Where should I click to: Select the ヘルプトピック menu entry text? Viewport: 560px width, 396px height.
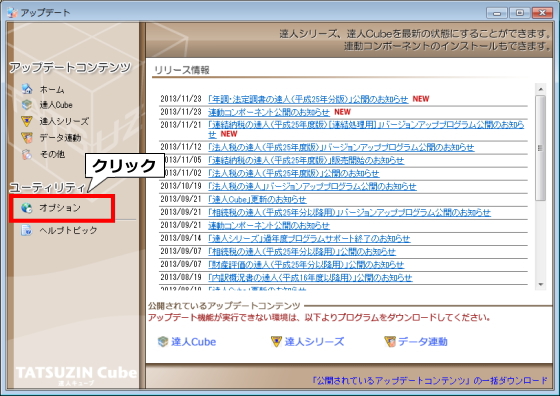coord(68,230)
